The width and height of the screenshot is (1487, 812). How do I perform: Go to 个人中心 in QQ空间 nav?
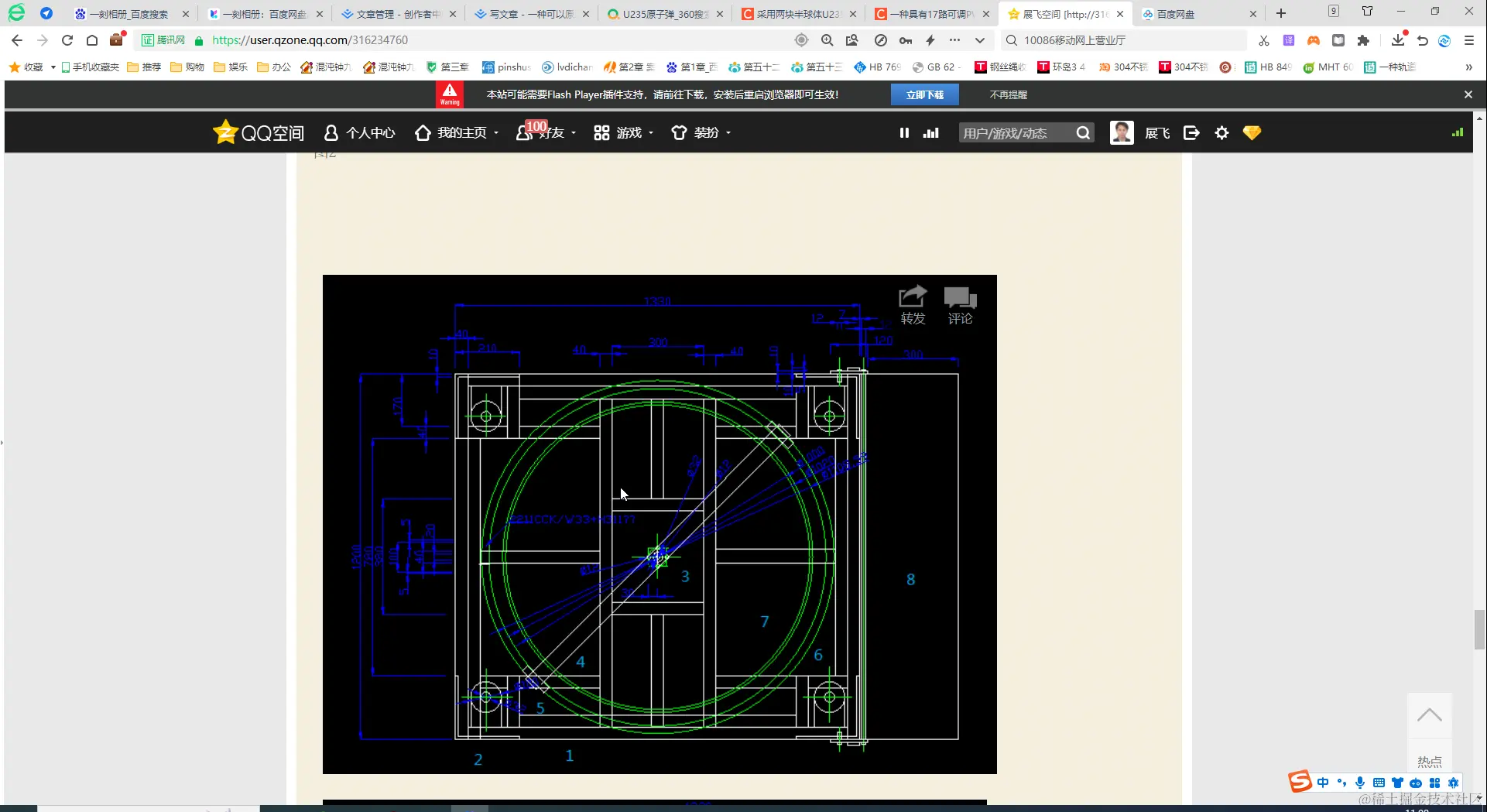[359, 133]
